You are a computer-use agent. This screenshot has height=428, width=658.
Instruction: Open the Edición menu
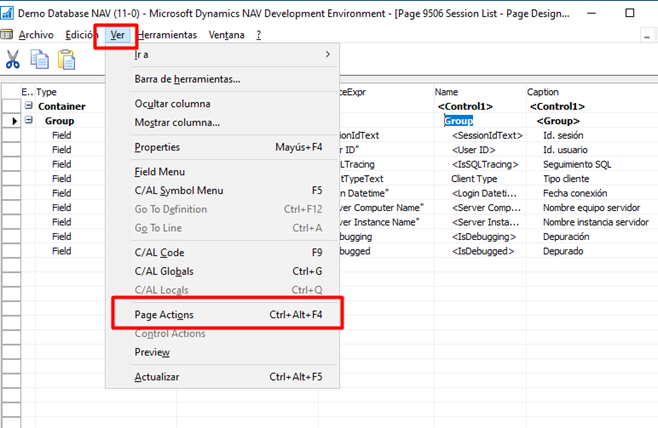click(x=81, y=35)
